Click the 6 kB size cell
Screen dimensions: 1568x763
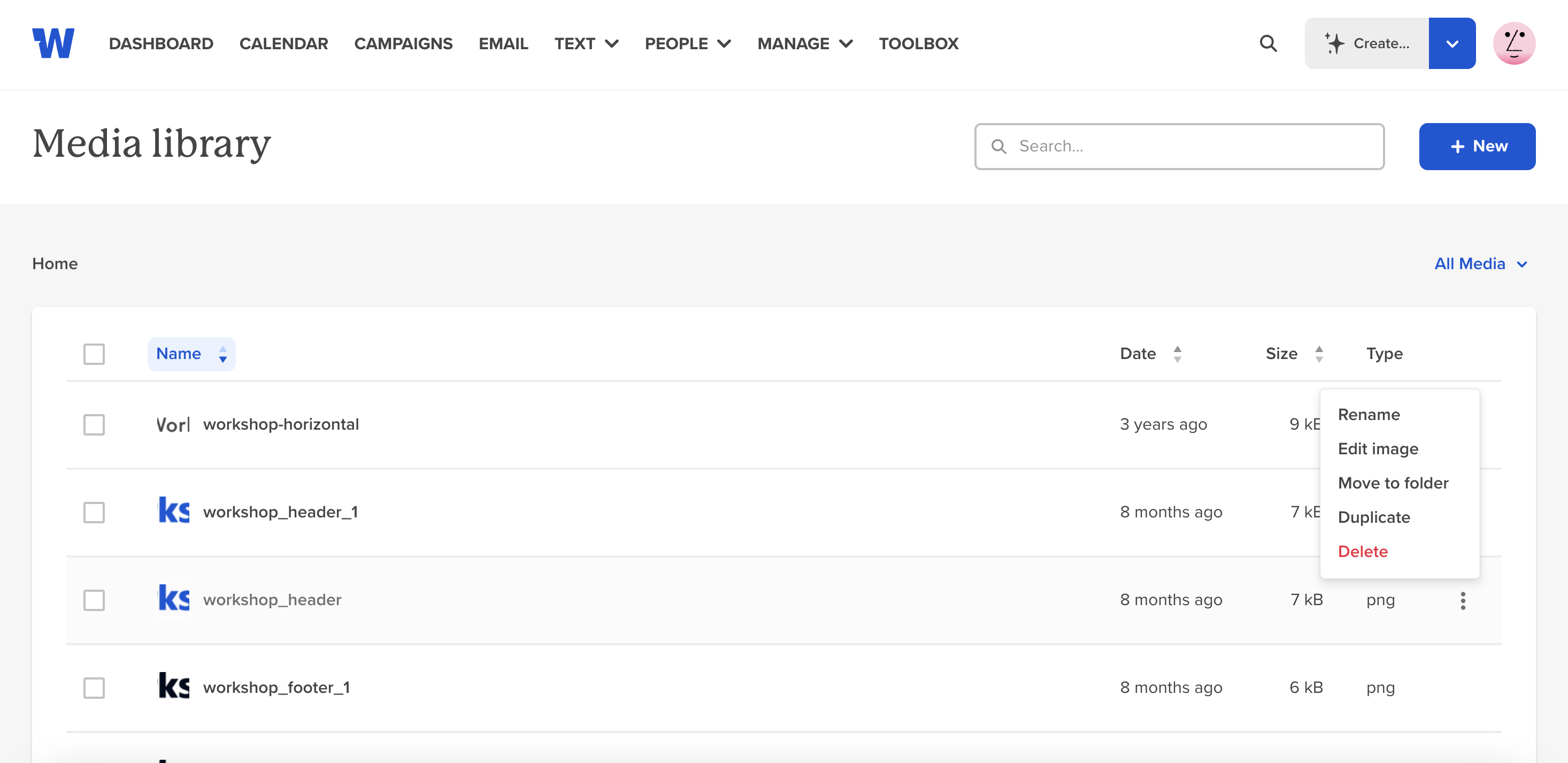[x=1306, y=688]
